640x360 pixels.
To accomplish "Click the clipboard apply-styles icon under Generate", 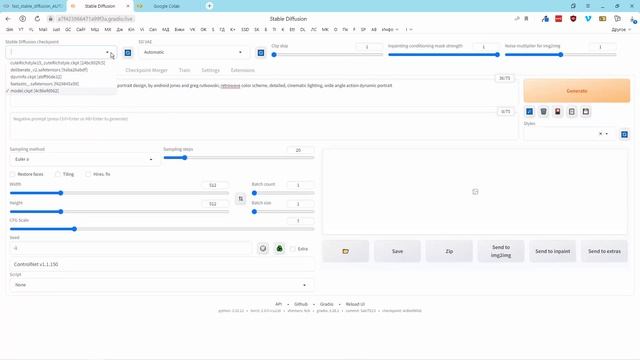I will (x=572, y=111).
